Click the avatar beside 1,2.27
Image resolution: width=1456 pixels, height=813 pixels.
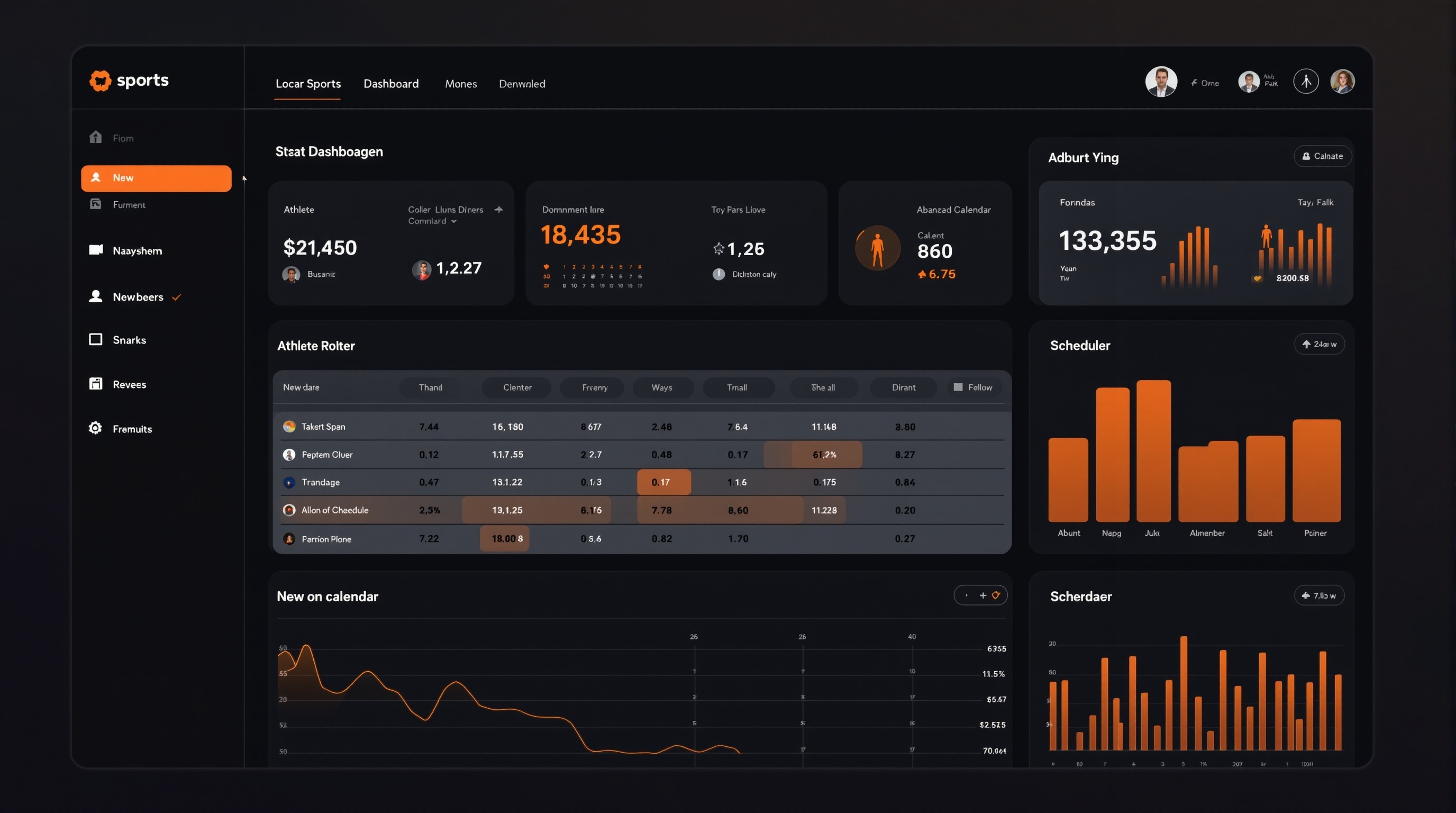click(422, 270)
